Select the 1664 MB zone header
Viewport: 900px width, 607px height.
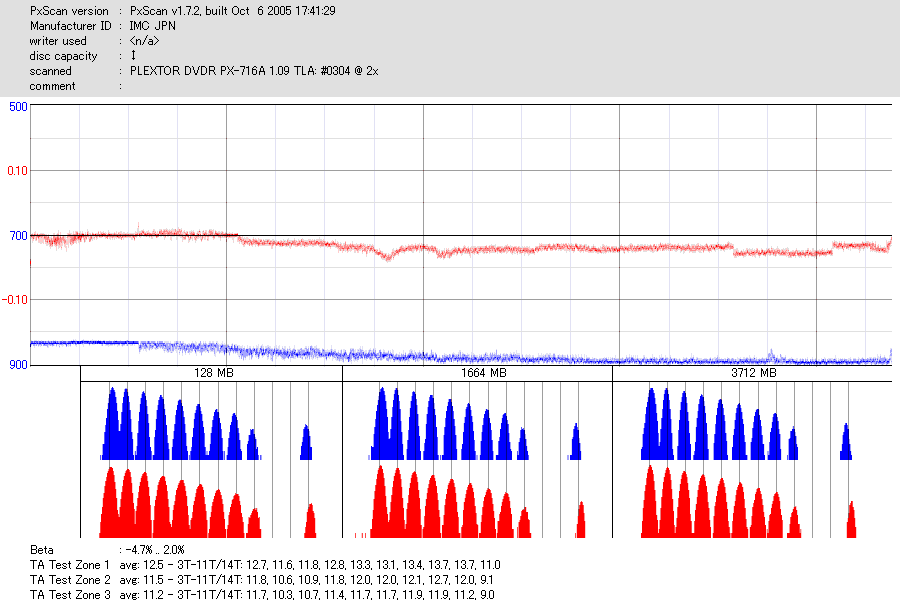(483, 373)
